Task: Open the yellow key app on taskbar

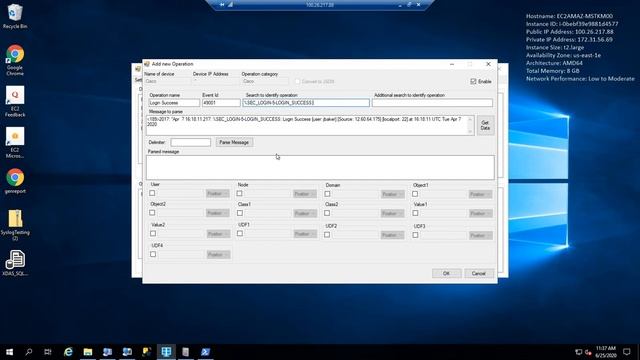Action: click(147, 352)
